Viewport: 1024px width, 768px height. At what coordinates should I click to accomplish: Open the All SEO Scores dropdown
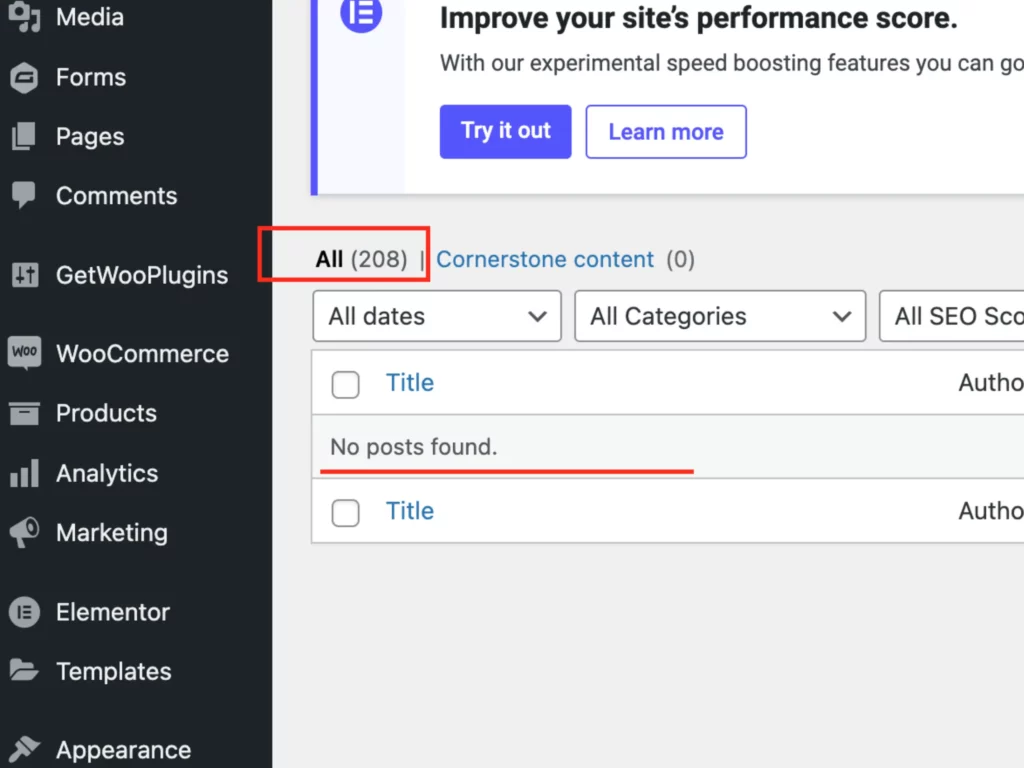(x=952, y=316)
